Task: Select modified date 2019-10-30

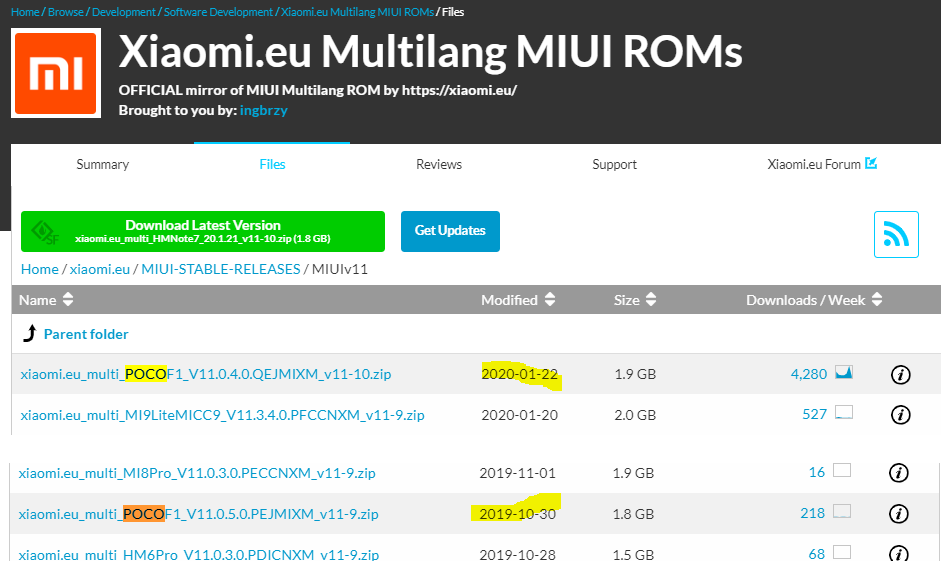Action: 517,514
